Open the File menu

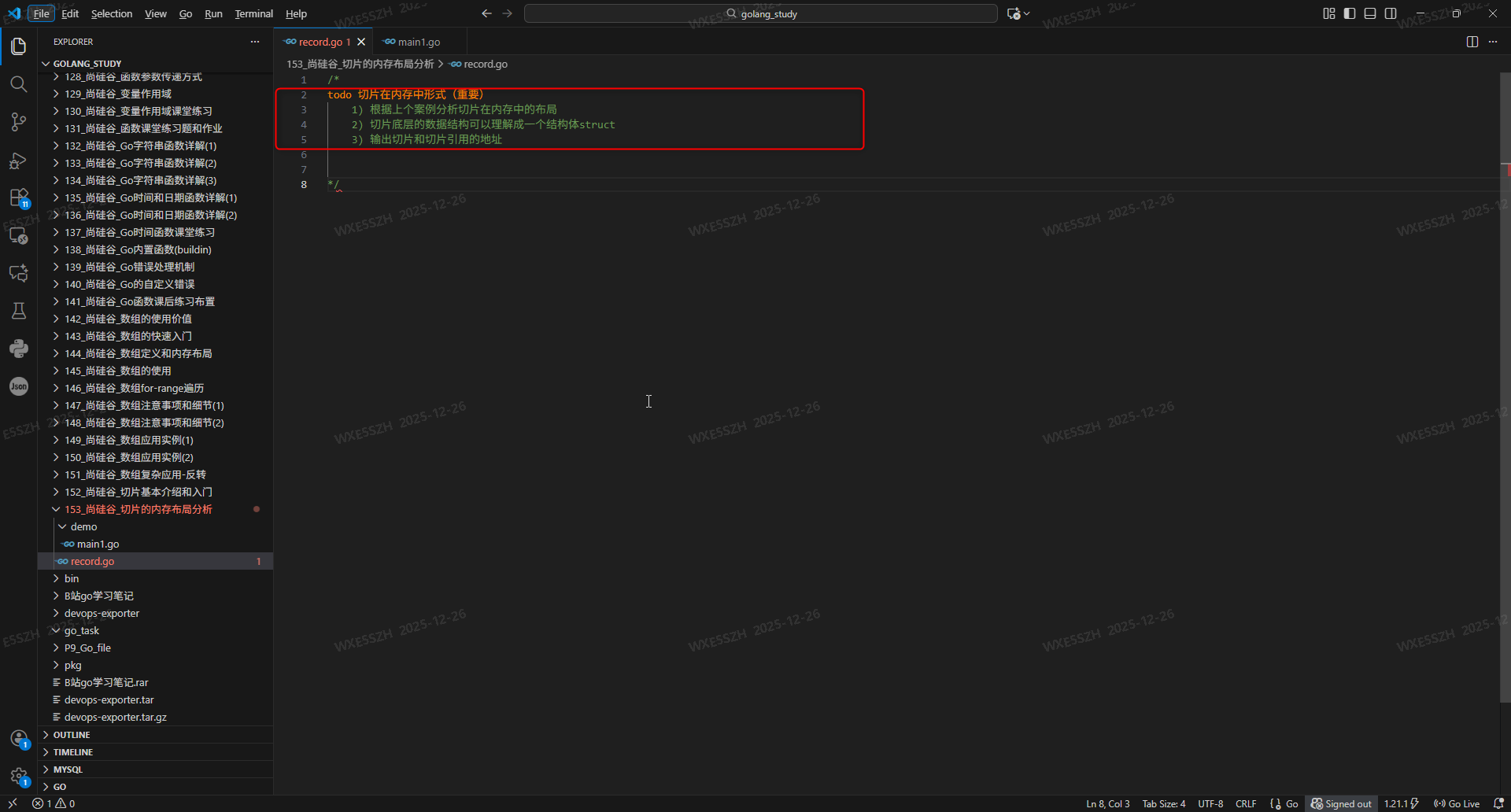[x=41, y=13]
